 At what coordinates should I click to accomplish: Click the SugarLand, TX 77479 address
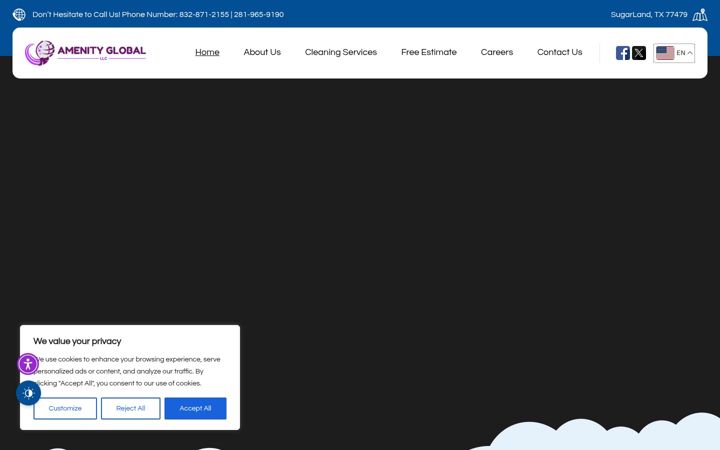649,15
